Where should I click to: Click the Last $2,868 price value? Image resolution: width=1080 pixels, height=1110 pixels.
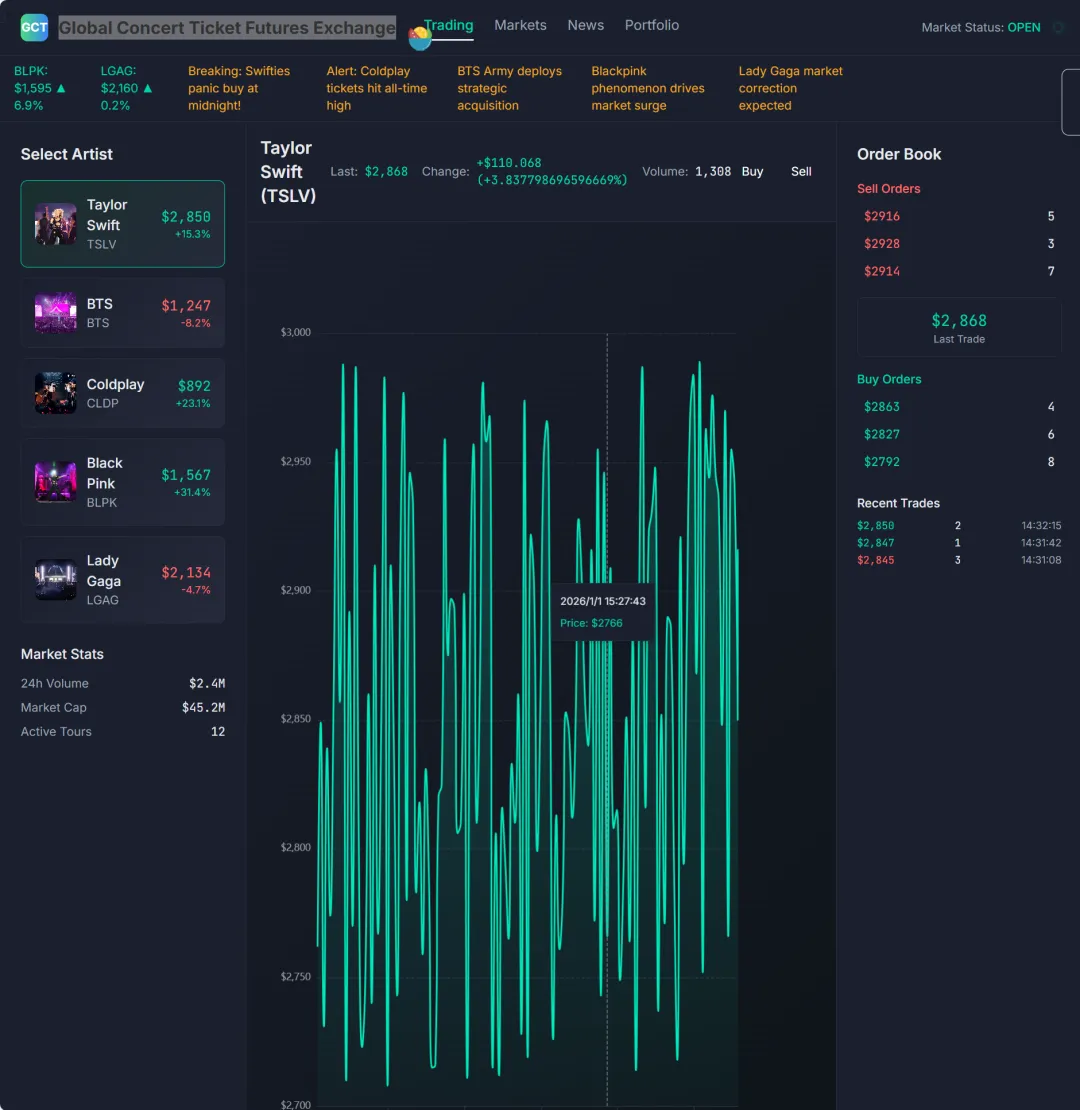coord(386,171)
